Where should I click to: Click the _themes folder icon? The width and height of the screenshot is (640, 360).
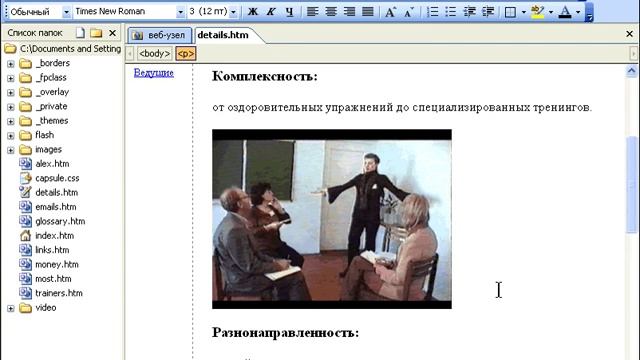(x=25, y=121)
